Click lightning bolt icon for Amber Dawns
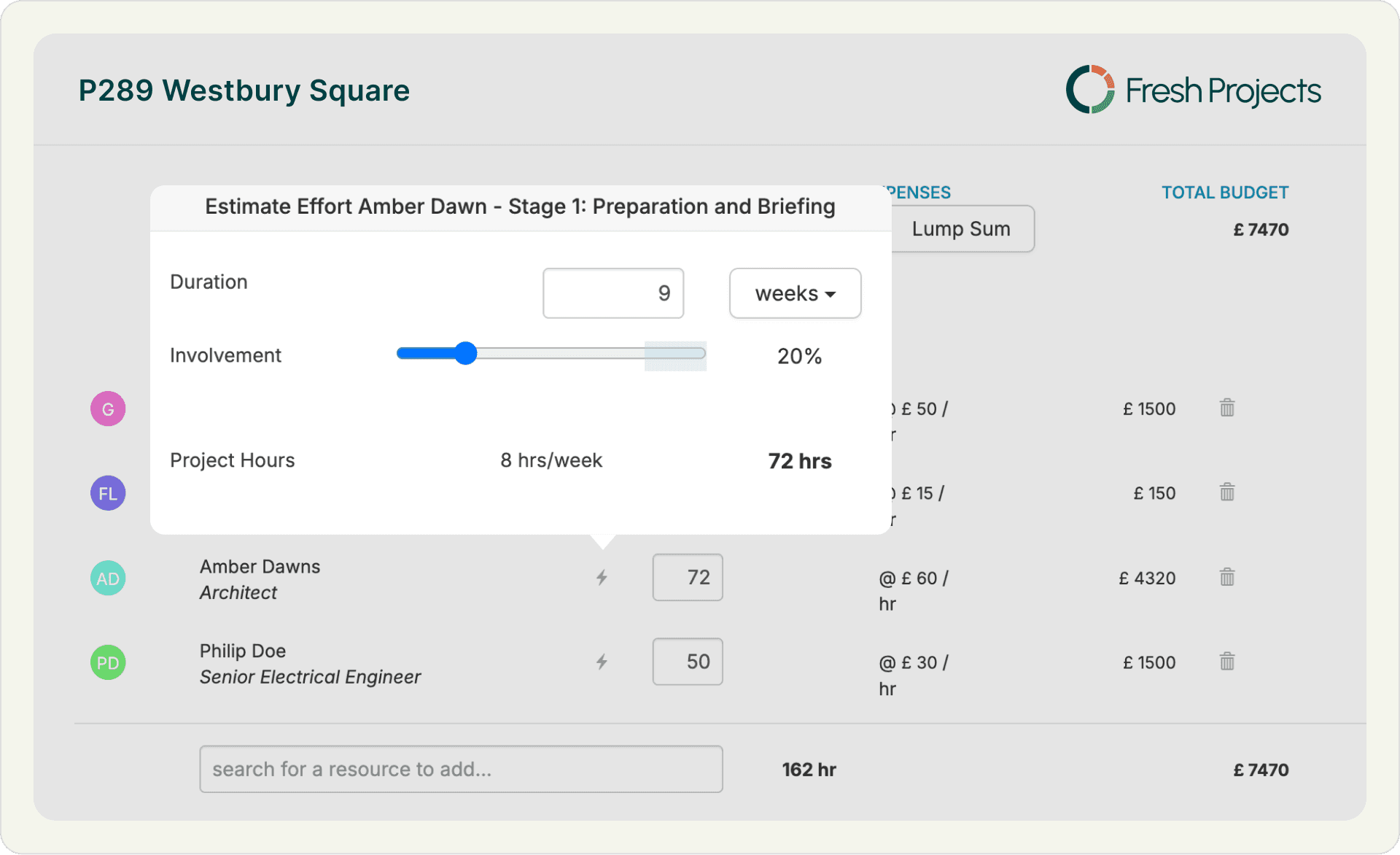1400x855 pixels. click(x=602, y=578)
